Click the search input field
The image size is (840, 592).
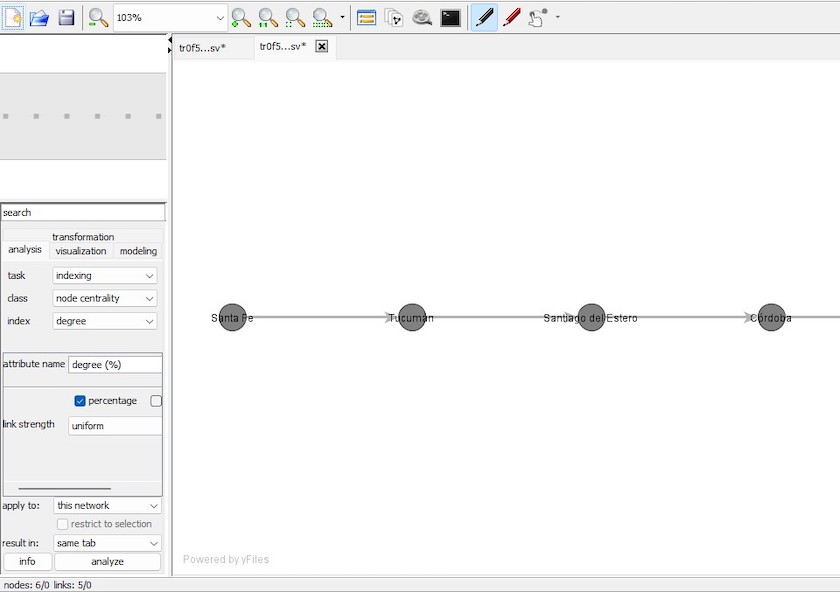click(83, 212)
